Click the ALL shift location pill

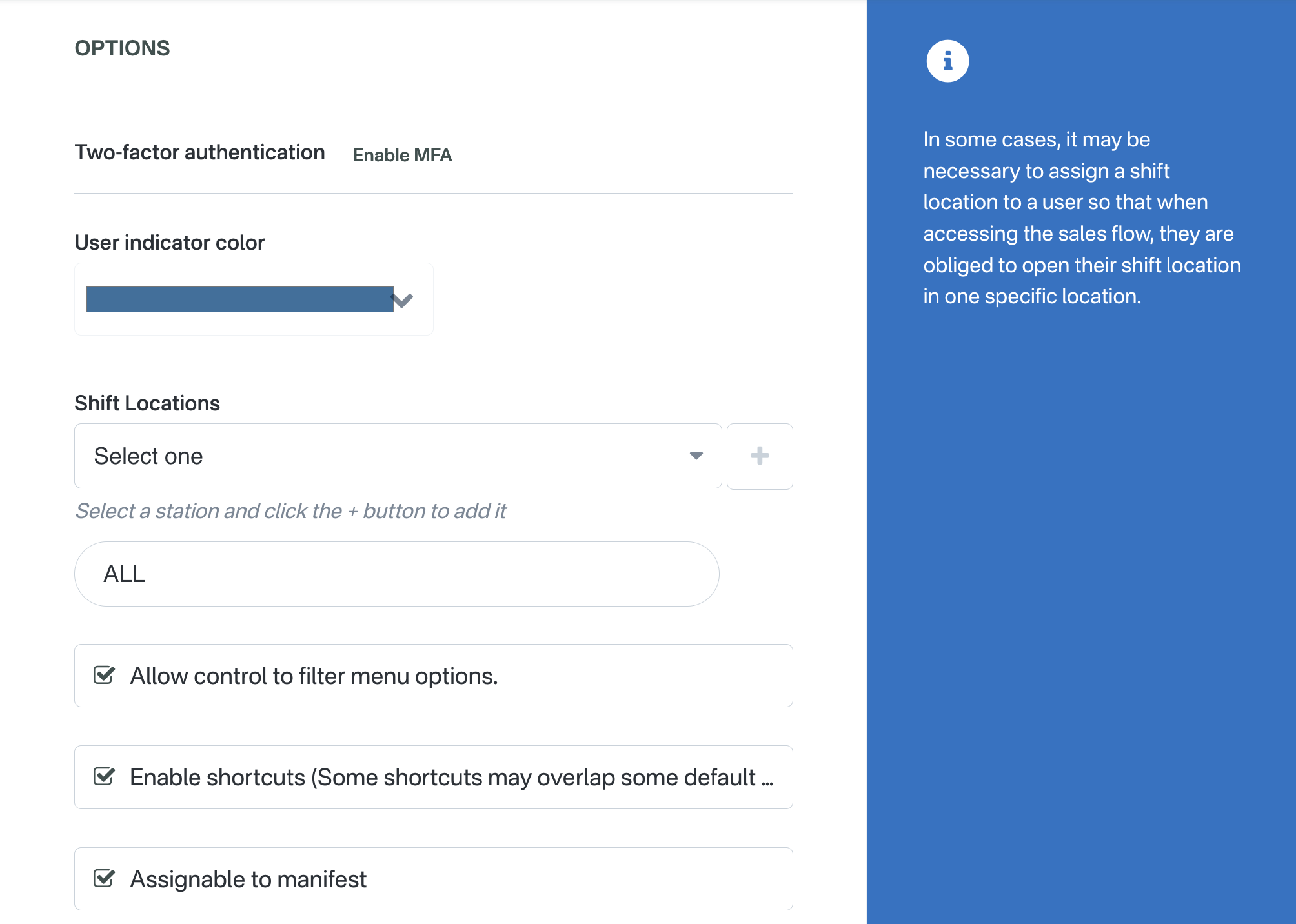coord(397,574)
